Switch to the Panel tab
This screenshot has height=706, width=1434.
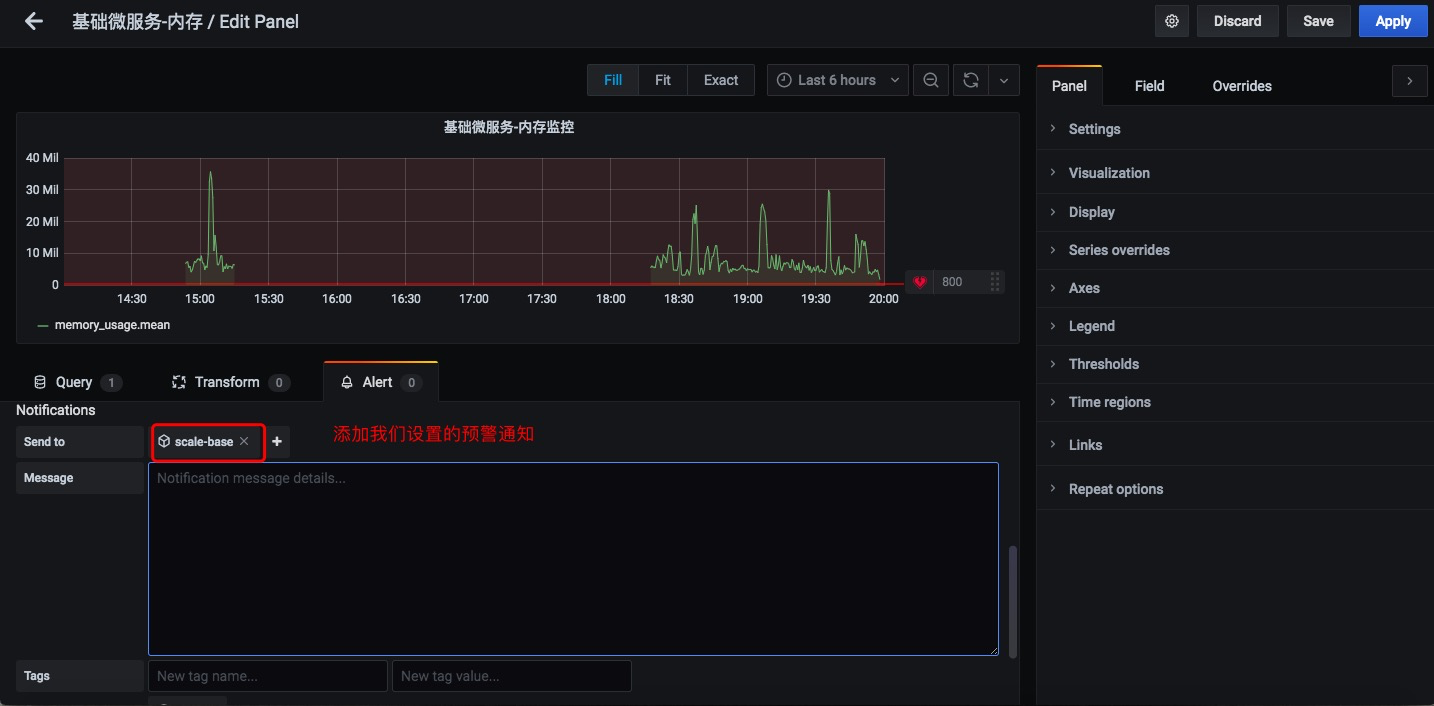(1069, 86)
